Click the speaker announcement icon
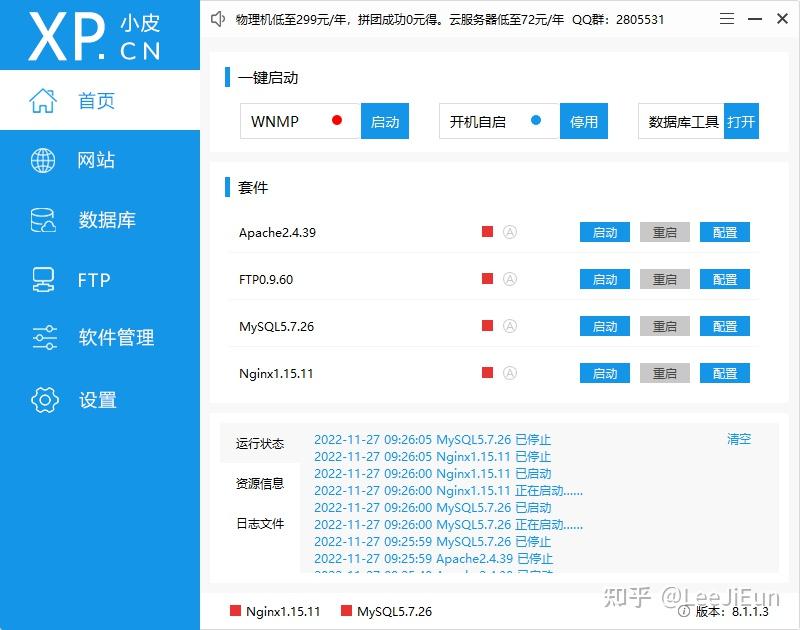 click(218, 19)
